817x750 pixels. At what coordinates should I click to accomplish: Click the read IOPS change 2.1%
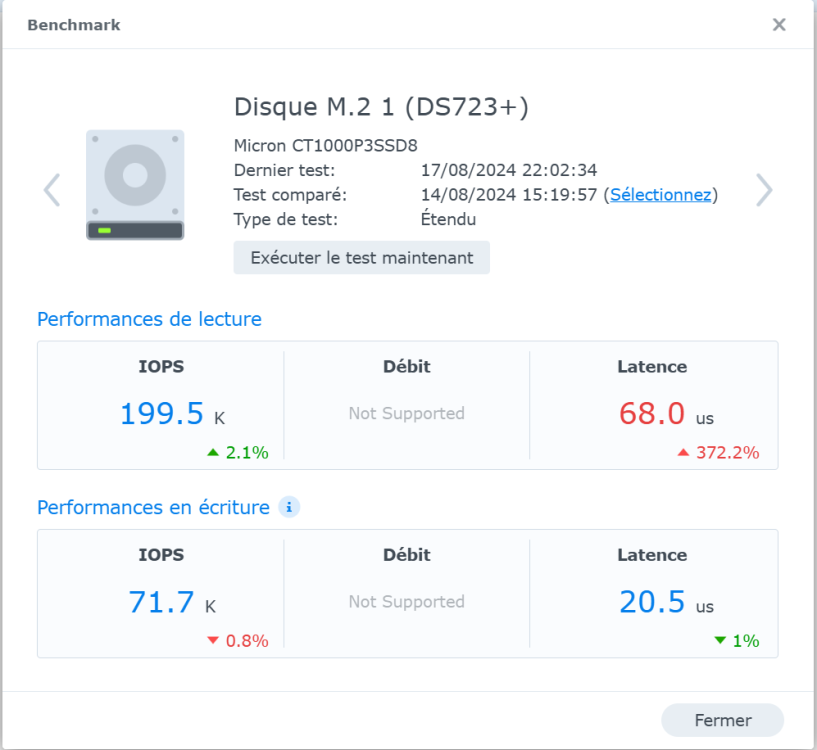point(238,452)
